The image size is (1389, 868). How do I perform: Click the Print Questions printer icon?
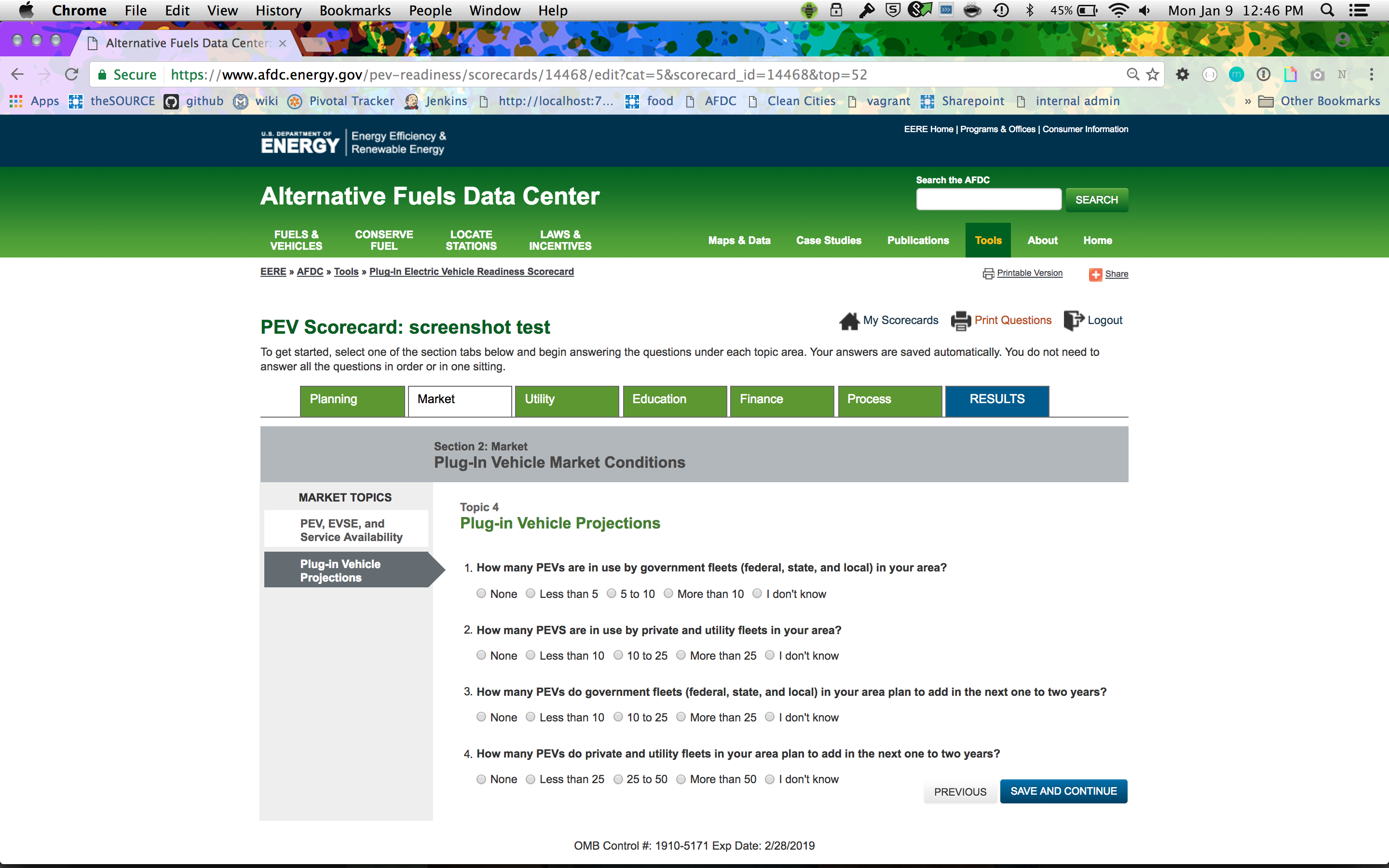960,321
